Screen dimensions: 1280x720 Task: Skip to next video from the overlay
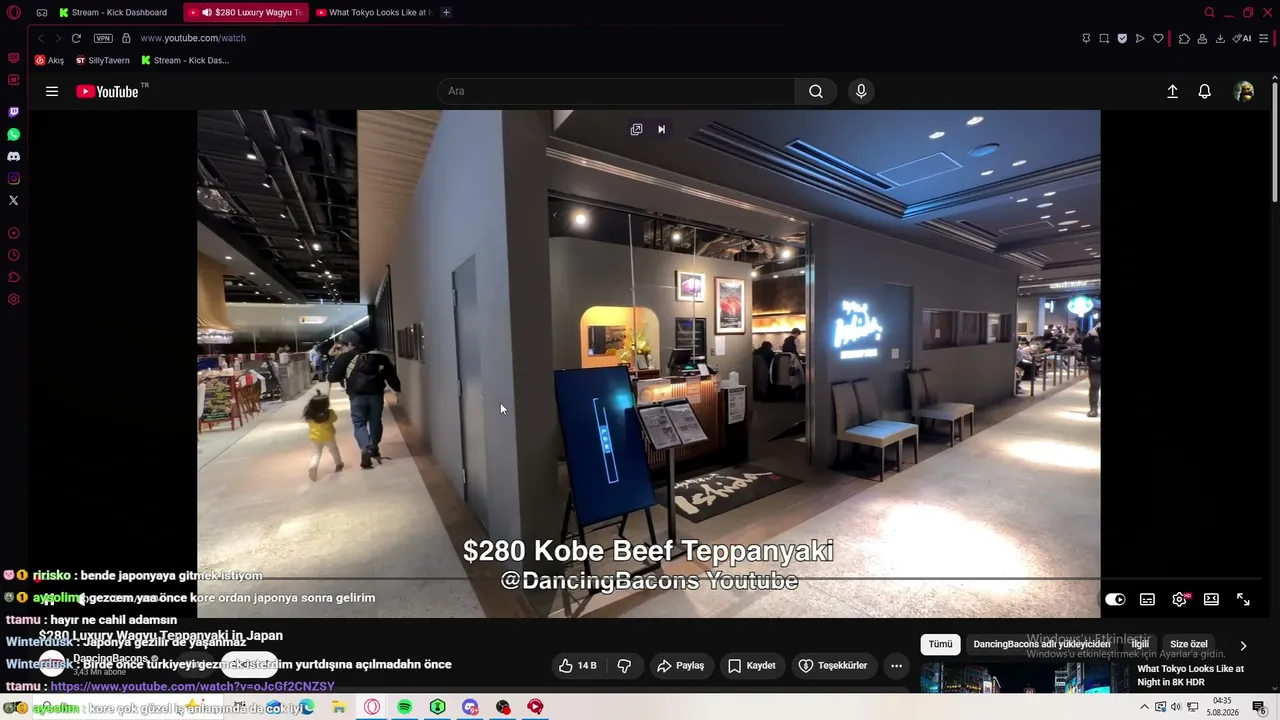(661, 129)
